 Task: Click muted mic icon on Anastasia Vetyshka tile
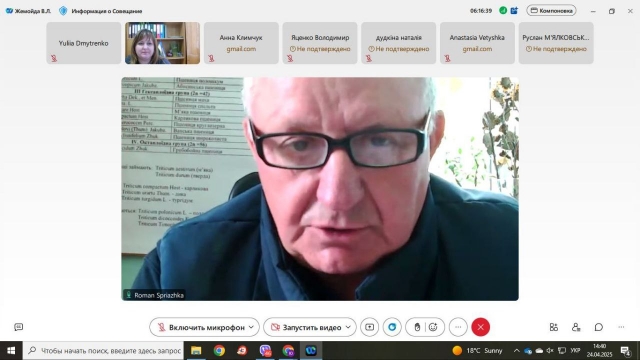coord(447,58)
